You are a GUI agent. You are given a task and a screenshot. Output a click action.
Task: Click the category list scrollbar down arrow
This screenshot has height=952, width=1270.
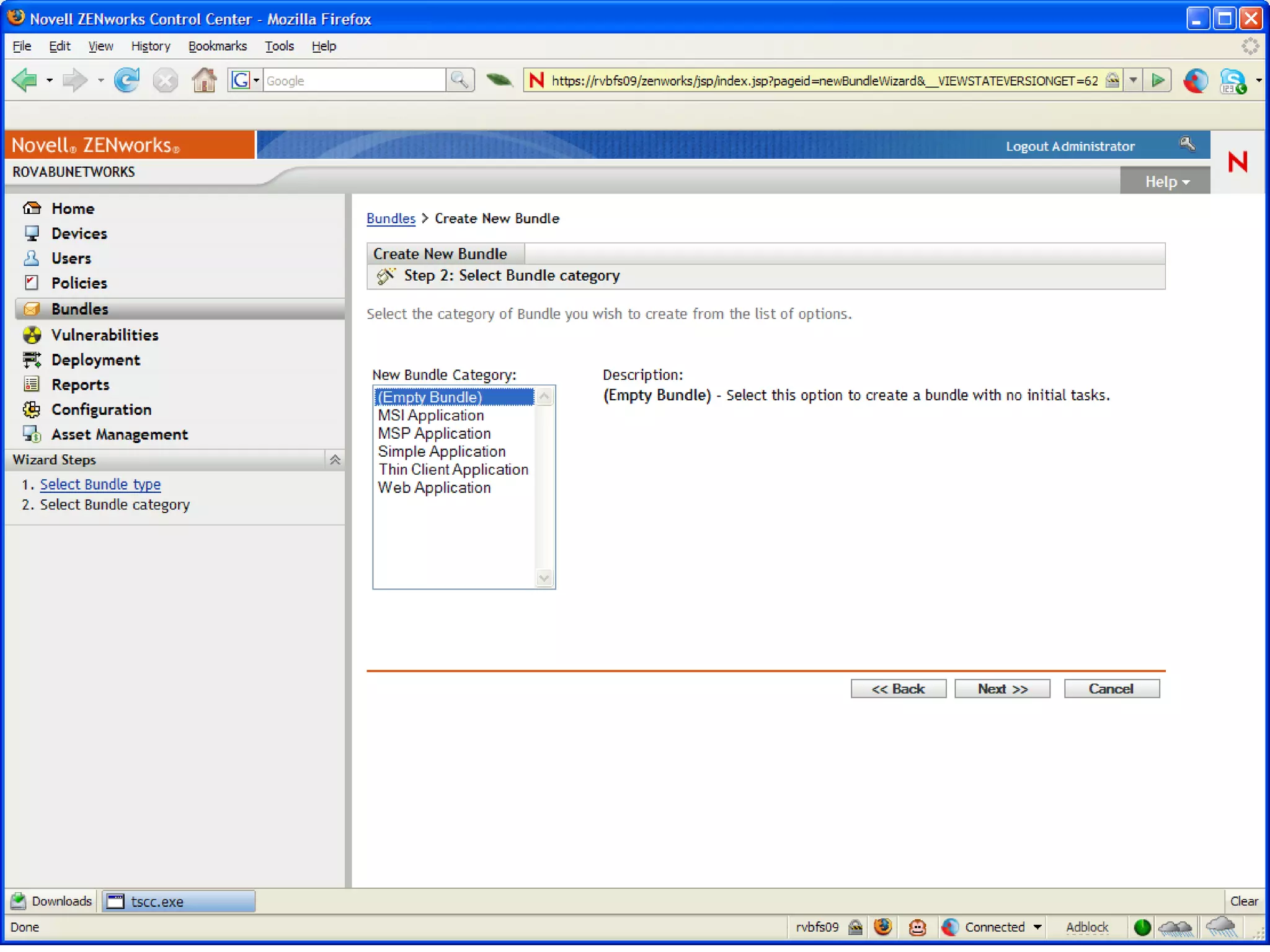click(x=544, y=579)
